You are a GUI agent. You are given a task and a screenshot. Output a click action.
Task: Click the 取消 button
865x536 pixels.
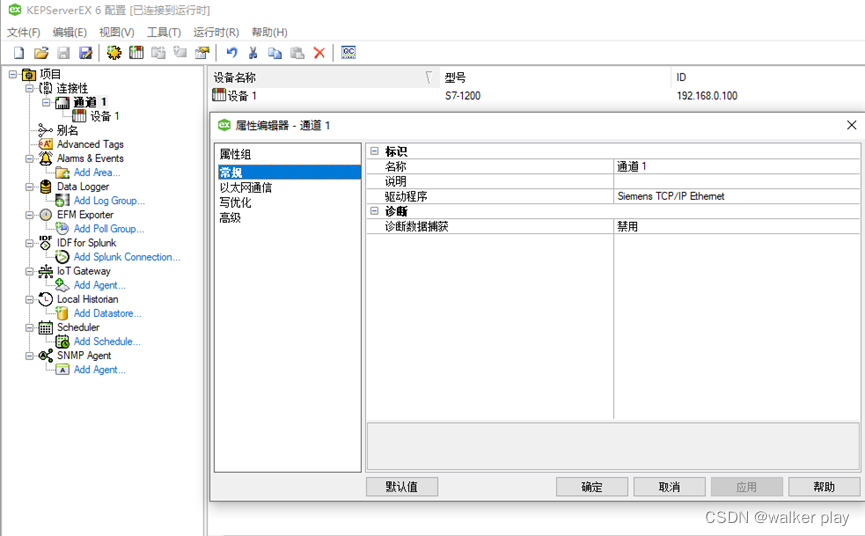[x=669, y=487]
